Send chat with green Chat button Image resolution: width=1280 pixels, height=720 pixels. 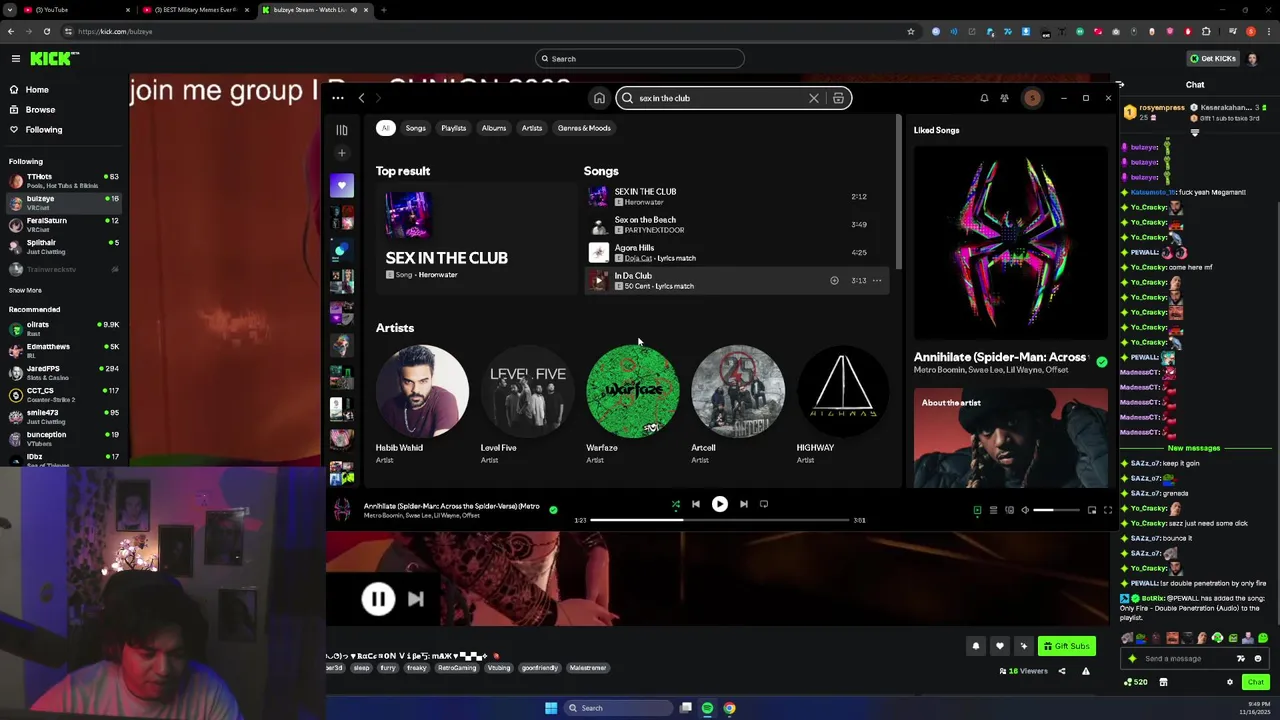click(1255, 682)
